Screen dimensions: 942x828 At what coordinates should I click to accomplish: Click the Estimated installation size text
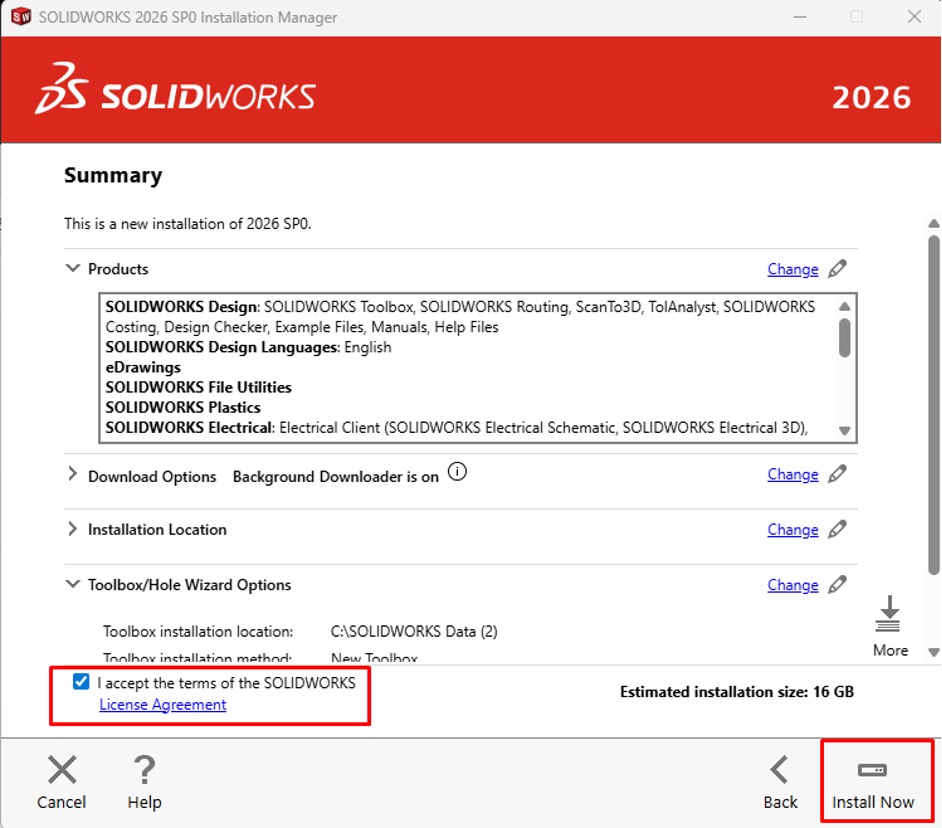[x=737, y=692]
